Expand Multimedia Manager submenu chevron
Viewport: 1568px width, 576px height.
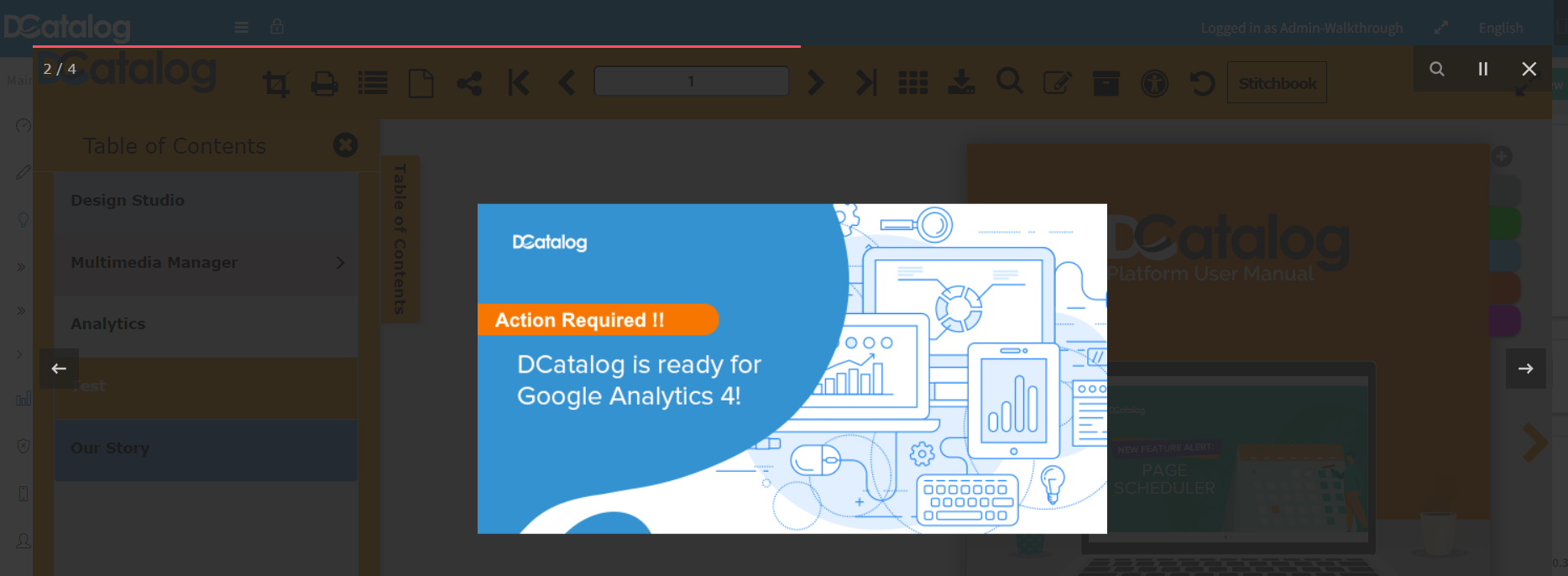click(340, 263)
